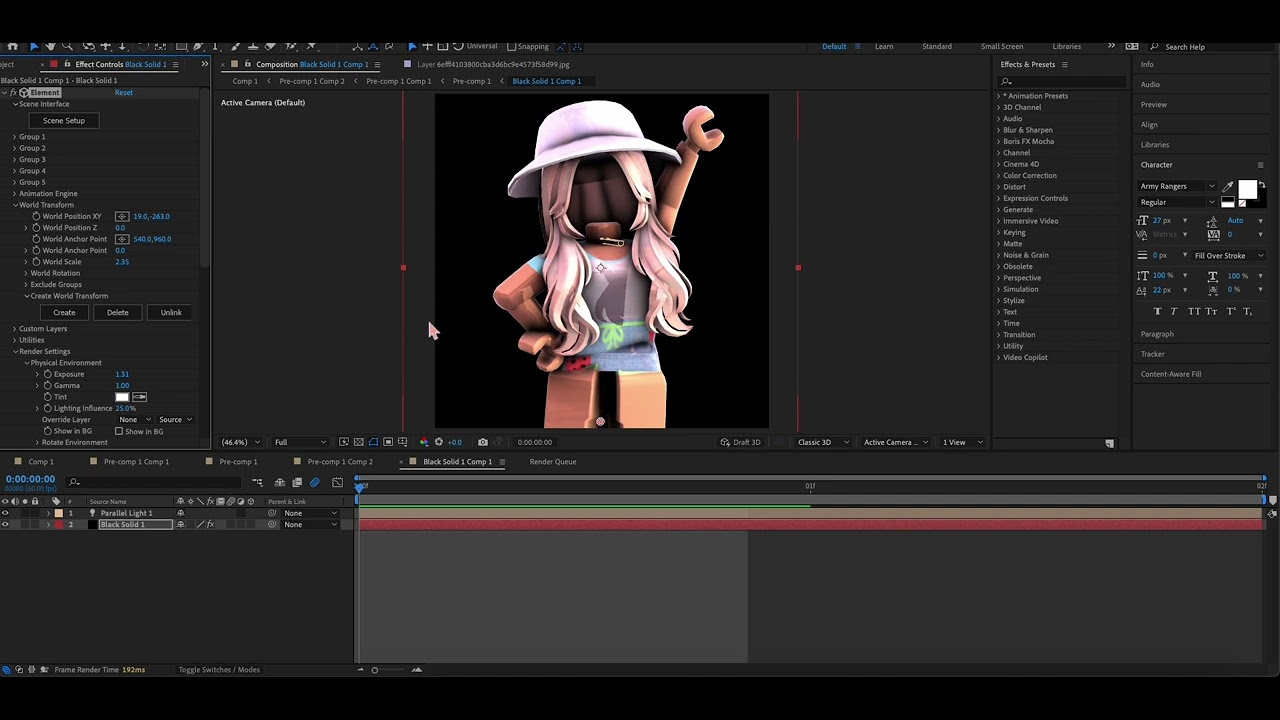Click the Small Caps Tt button

click(1211, 311)
